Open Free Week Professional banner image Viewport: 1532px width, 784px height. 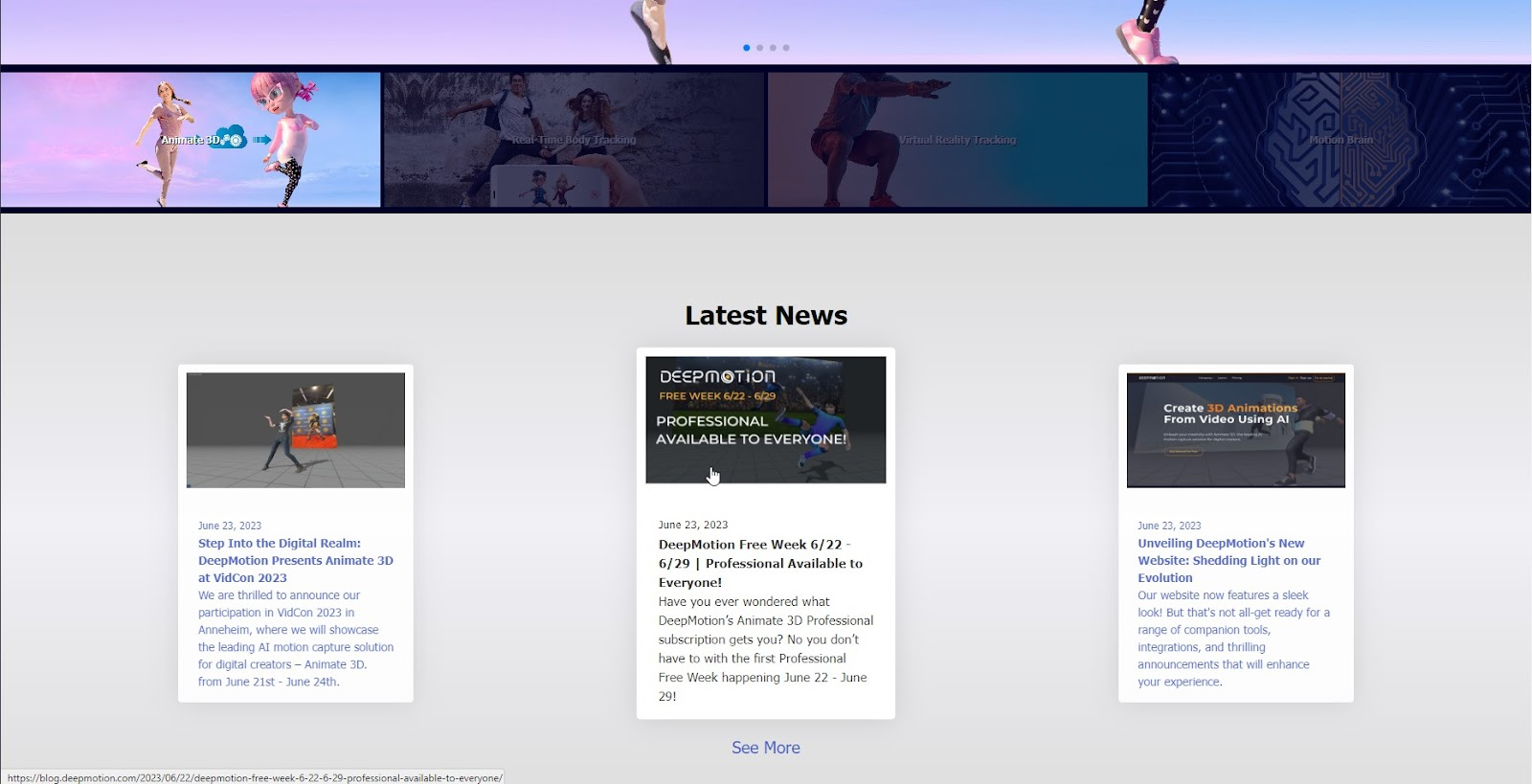tap(766, 419)
